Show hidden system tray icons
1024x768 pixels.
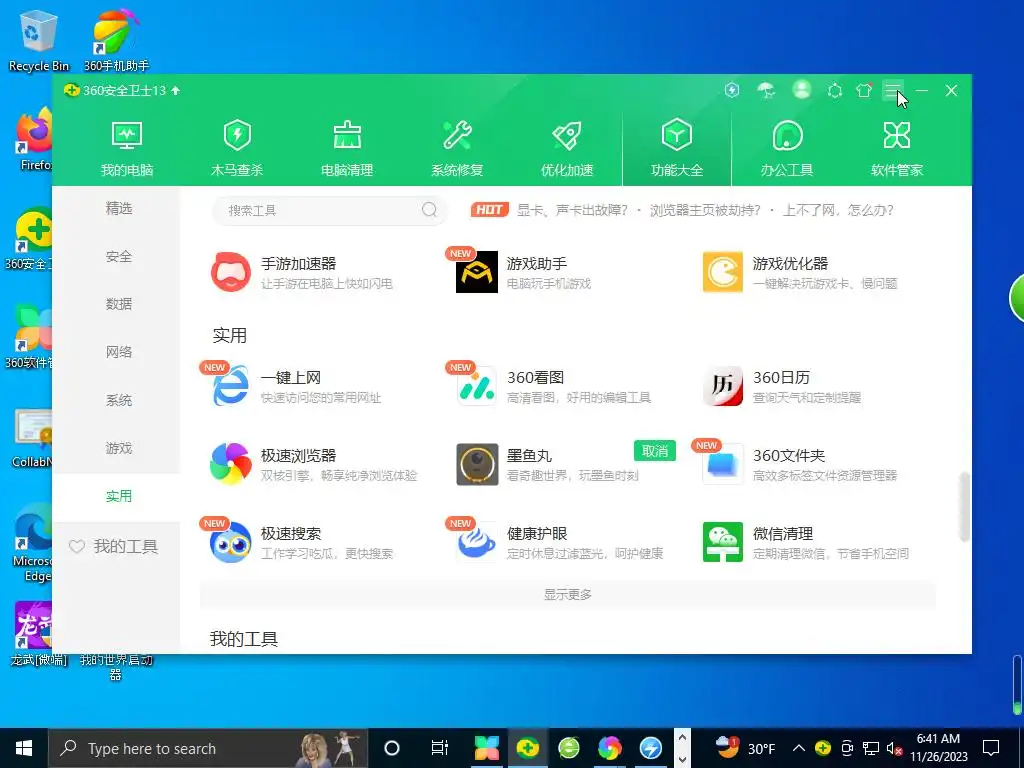point(799,748)
